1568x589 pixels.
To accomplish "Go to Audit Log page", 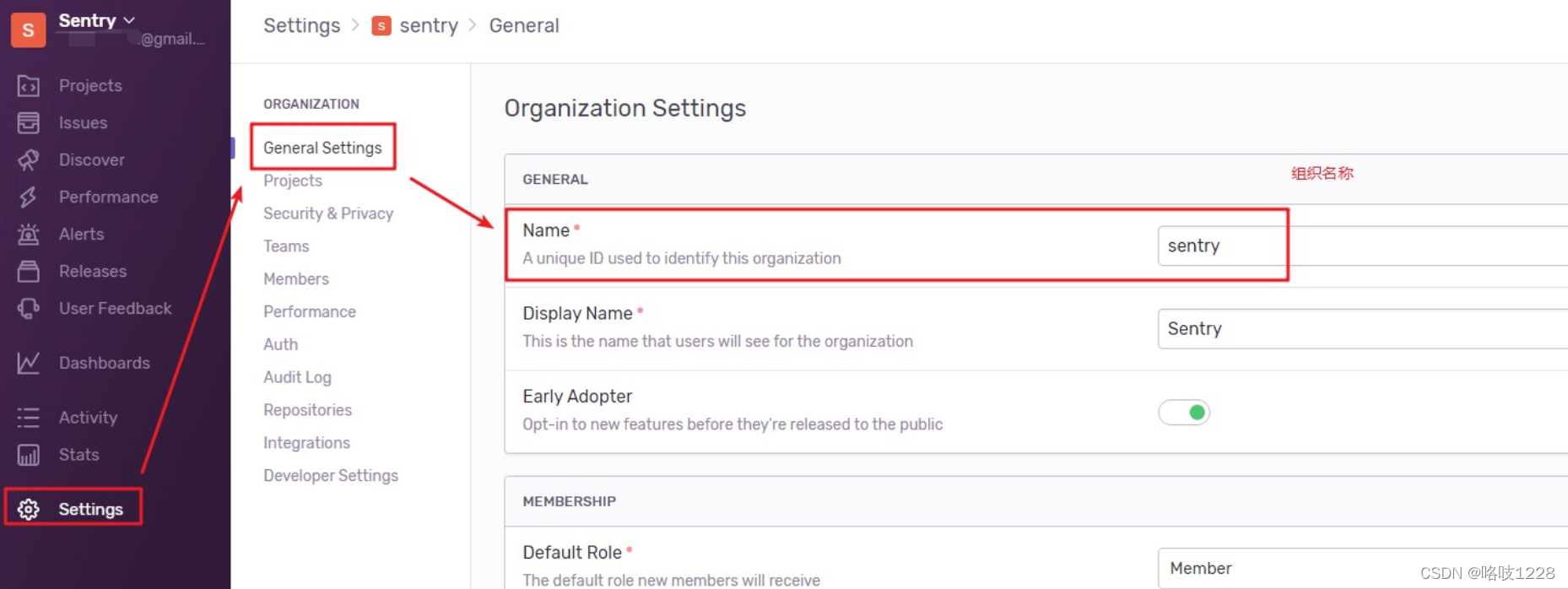I will coord(297,377).
